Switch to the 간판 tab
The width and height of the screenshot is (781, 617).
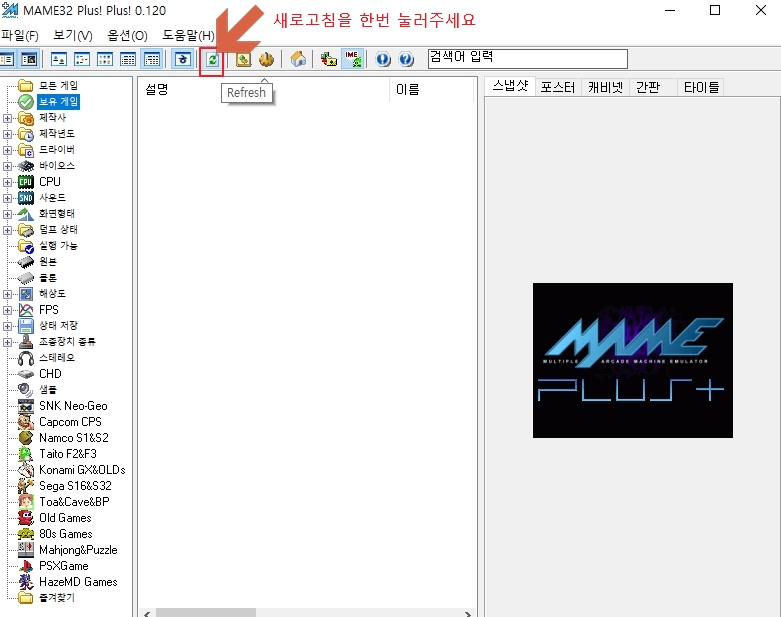point(648,88)
